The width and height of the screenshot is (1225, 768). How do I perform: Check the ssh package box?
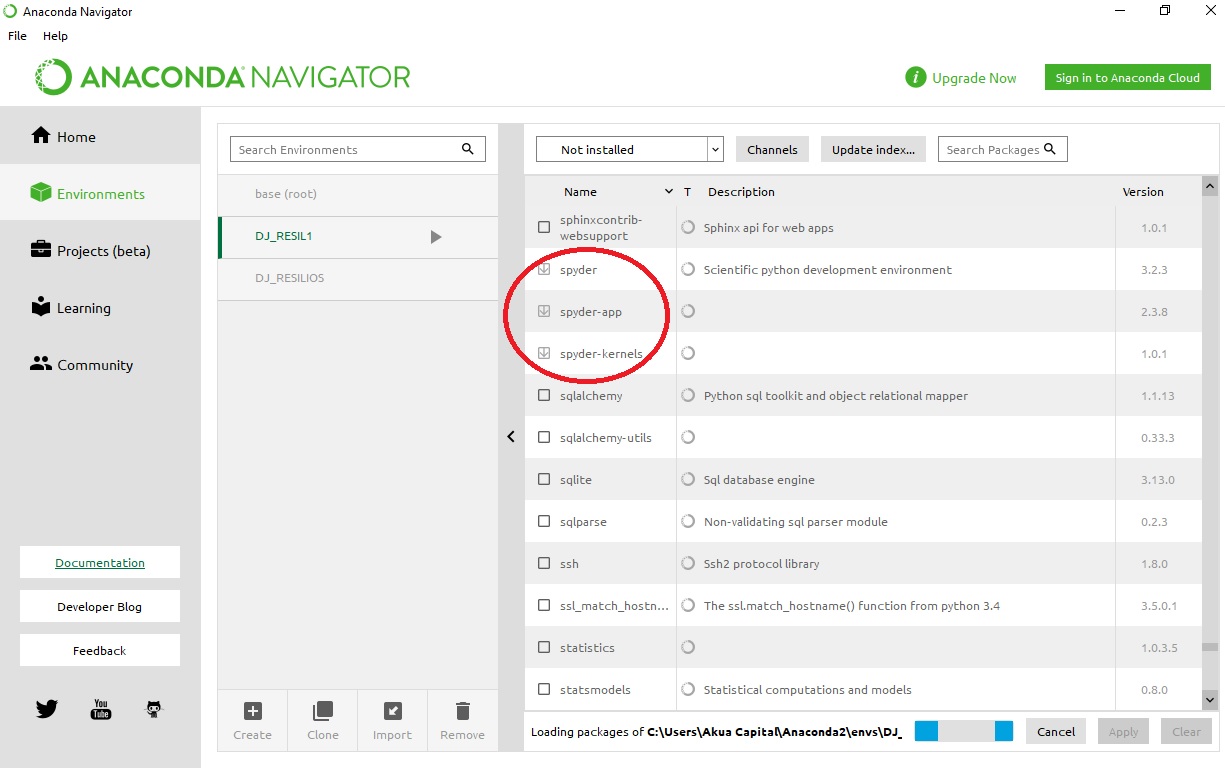(544, 563)
